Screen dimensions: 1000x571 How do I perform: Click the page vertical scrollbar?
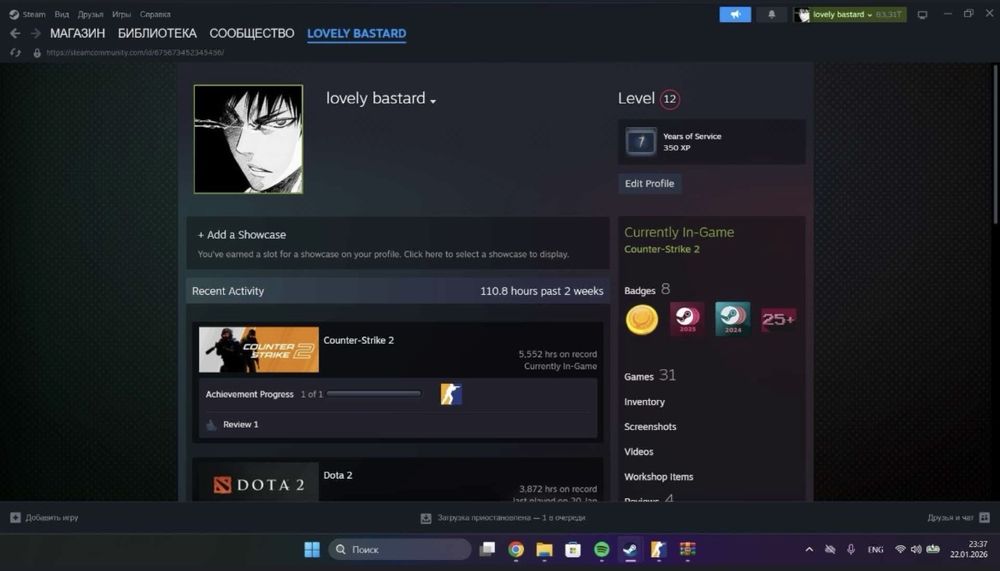pos(994,144)
